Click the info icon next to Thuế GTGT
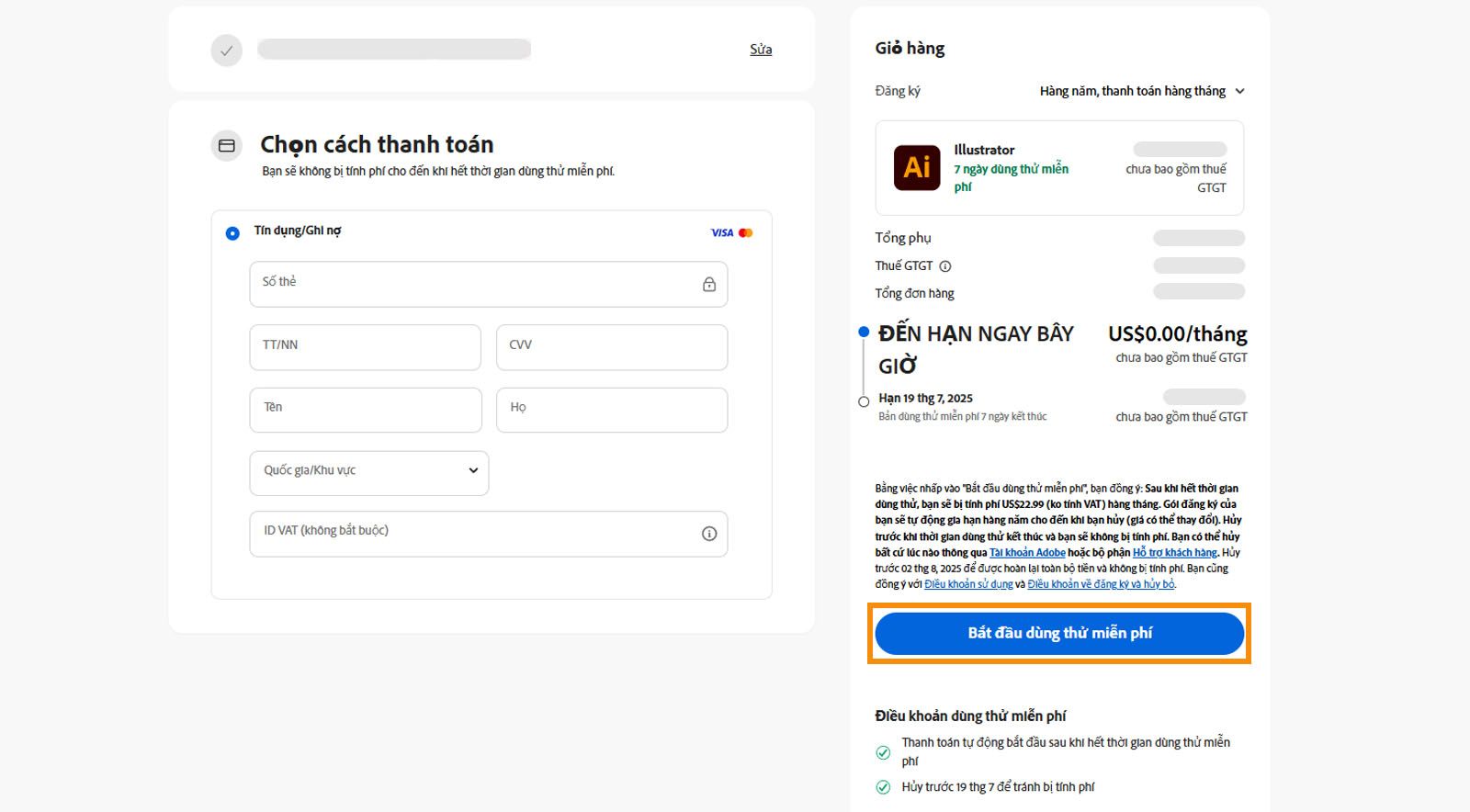The height and width of the screenshot is (812, 1470). [x=945, y=266]
